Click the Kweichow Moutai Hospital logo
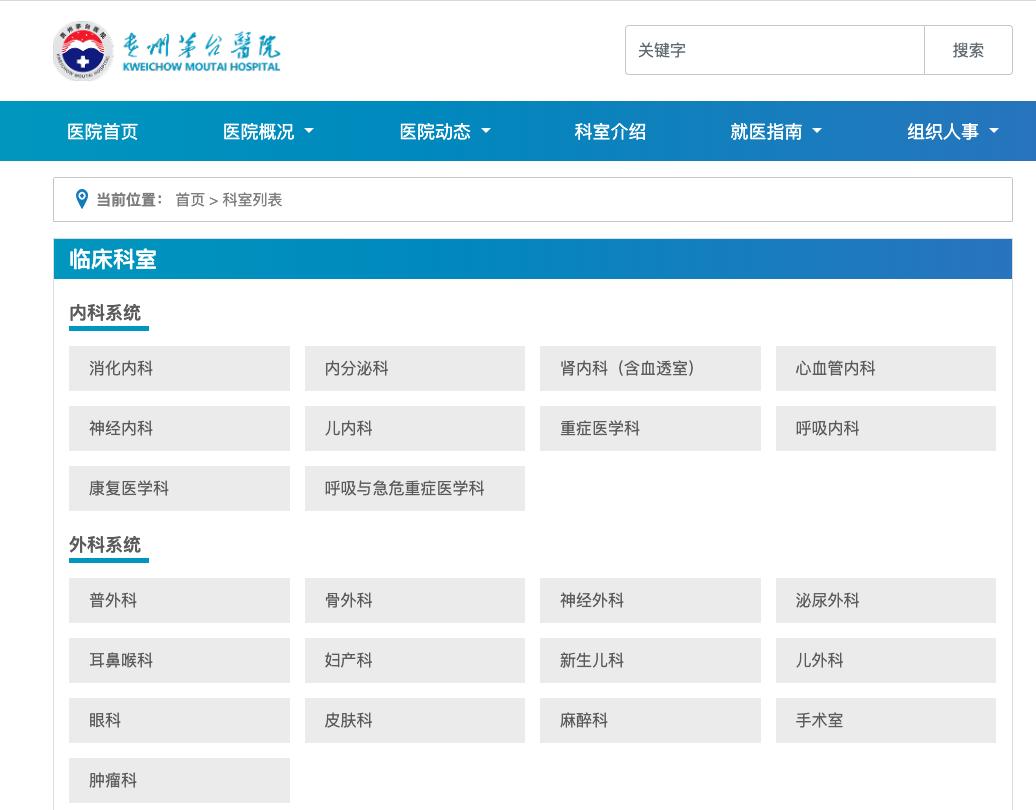This screenshot has width=1036, height=810. point(166,50)
